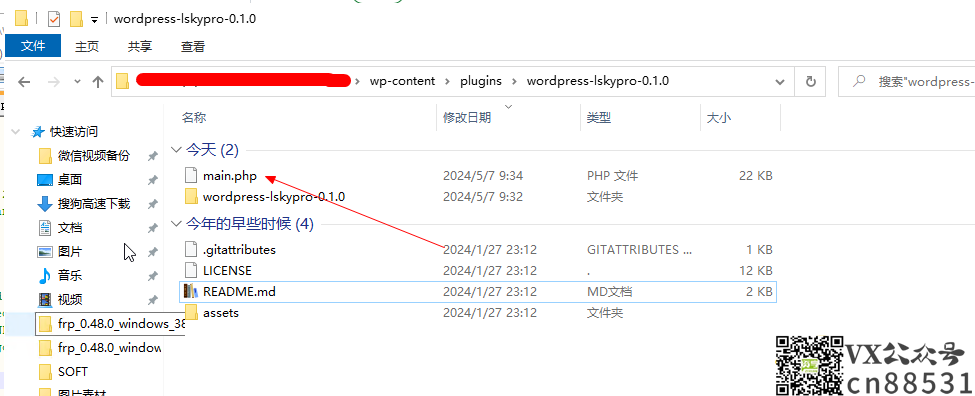The image size is (975, 396).
Task: Open 搜狗高速下载 in quick access
Action: (94, 203)
